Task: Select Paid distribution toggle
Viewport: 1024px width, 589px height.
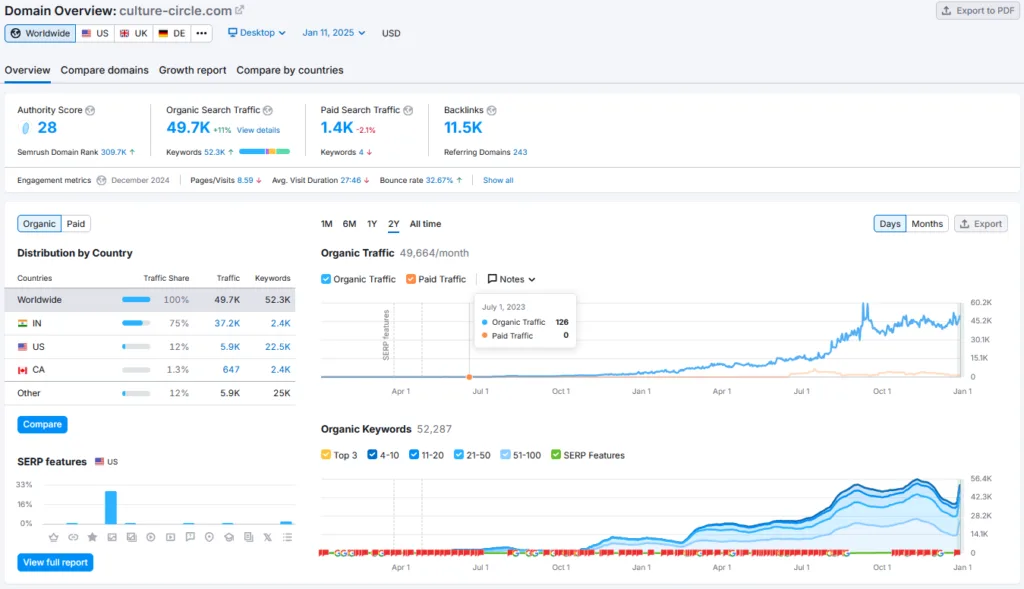Action: click(76, 224)
